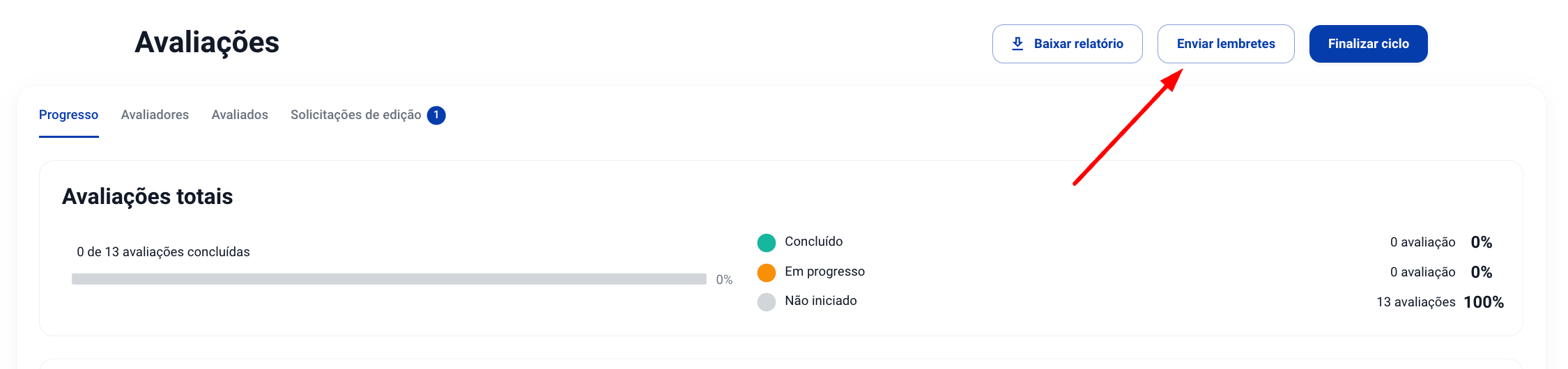Viewport: 1568px width, 369px height.
Task: Switch to the Avaliados tab
Action: tap(240, 115)
